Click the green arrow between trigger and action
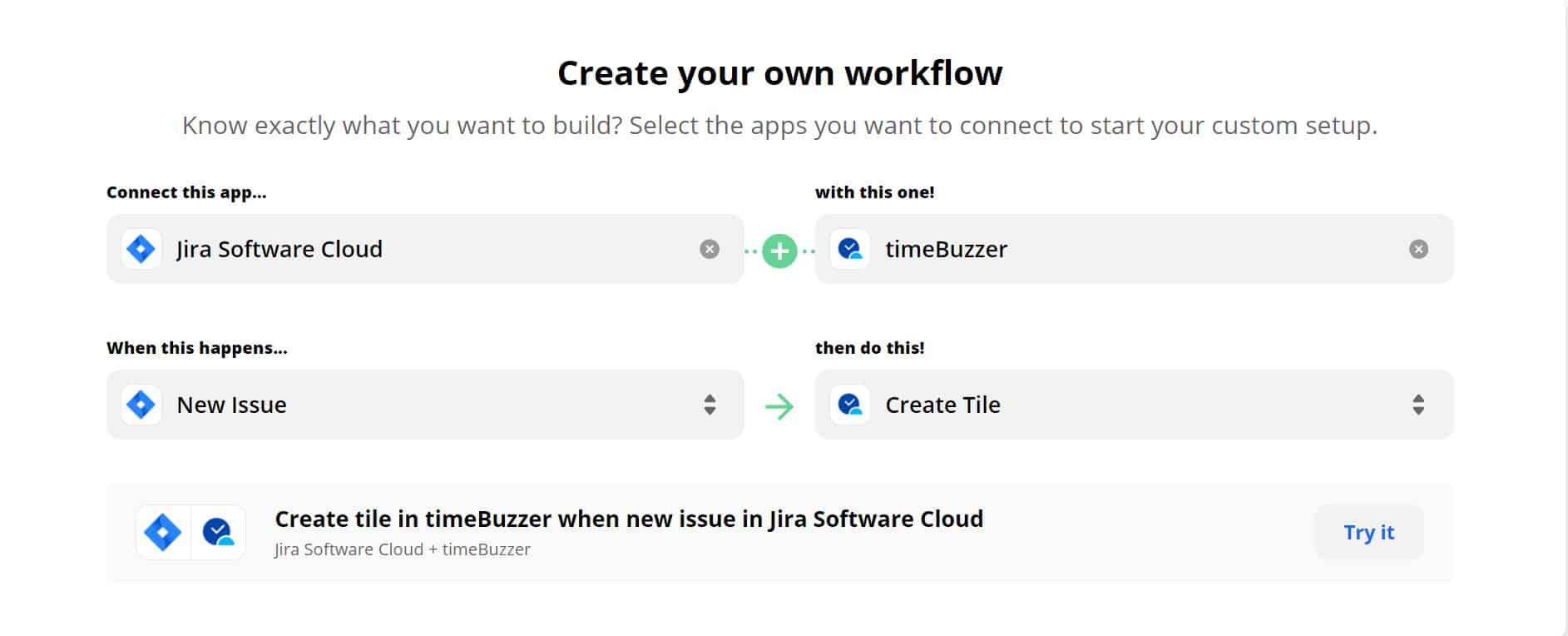Screen dimensions: 1568x636 pos(779,406)
